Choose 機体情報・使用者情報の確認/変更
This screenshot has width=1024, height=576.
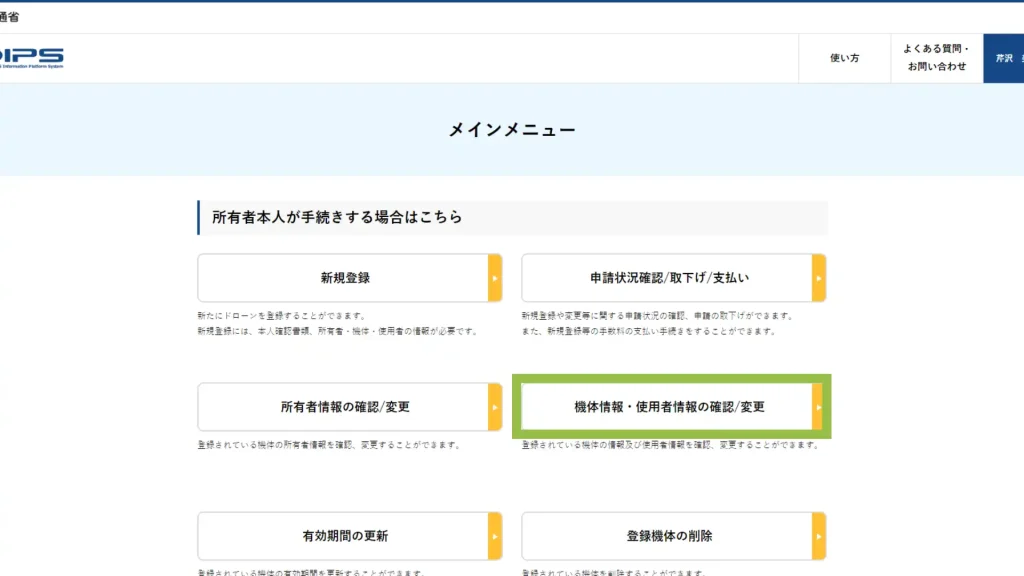point(667,407)
